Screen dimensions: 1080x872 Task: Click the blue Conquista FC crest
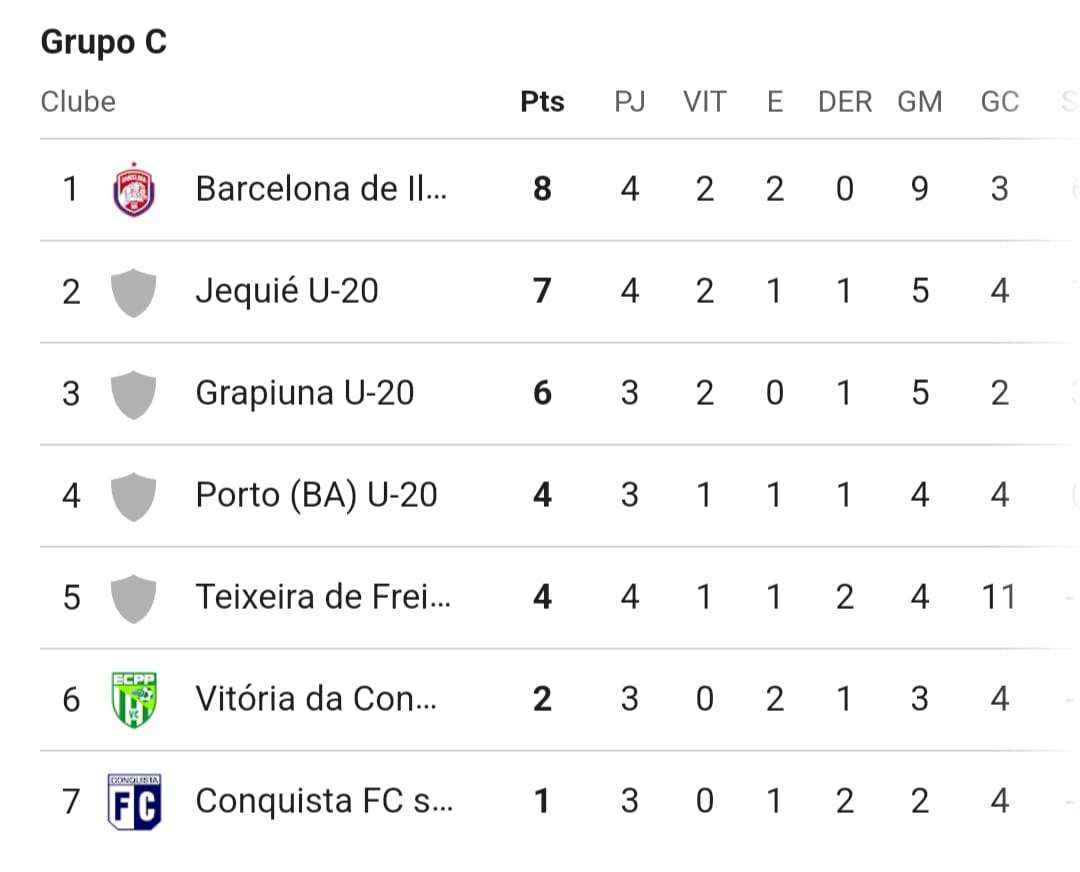[134, 802]
